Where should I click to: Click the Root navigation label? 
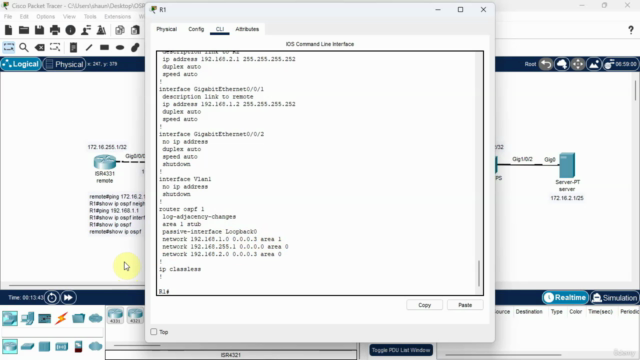(x=530, y=64)
